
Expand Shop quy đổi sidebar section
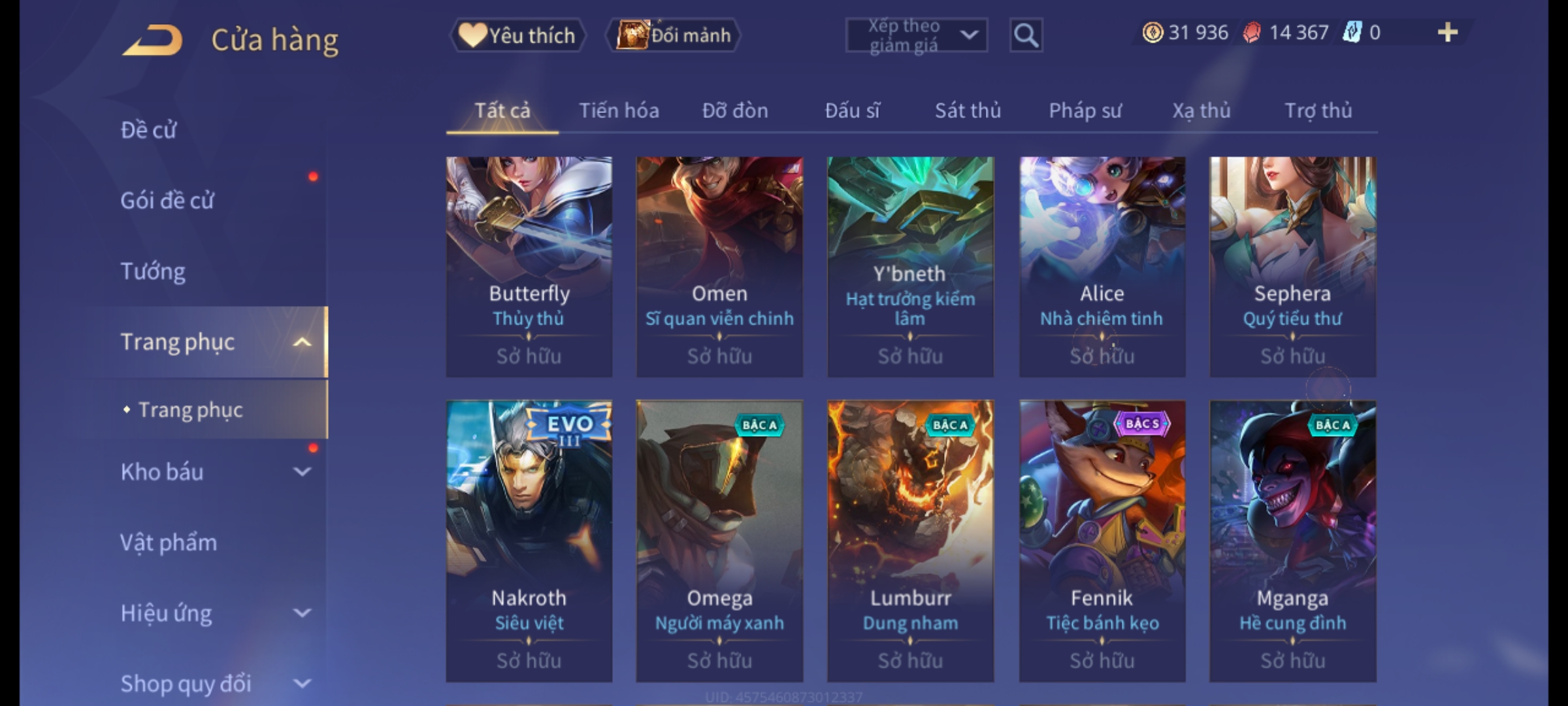(302, 683)
